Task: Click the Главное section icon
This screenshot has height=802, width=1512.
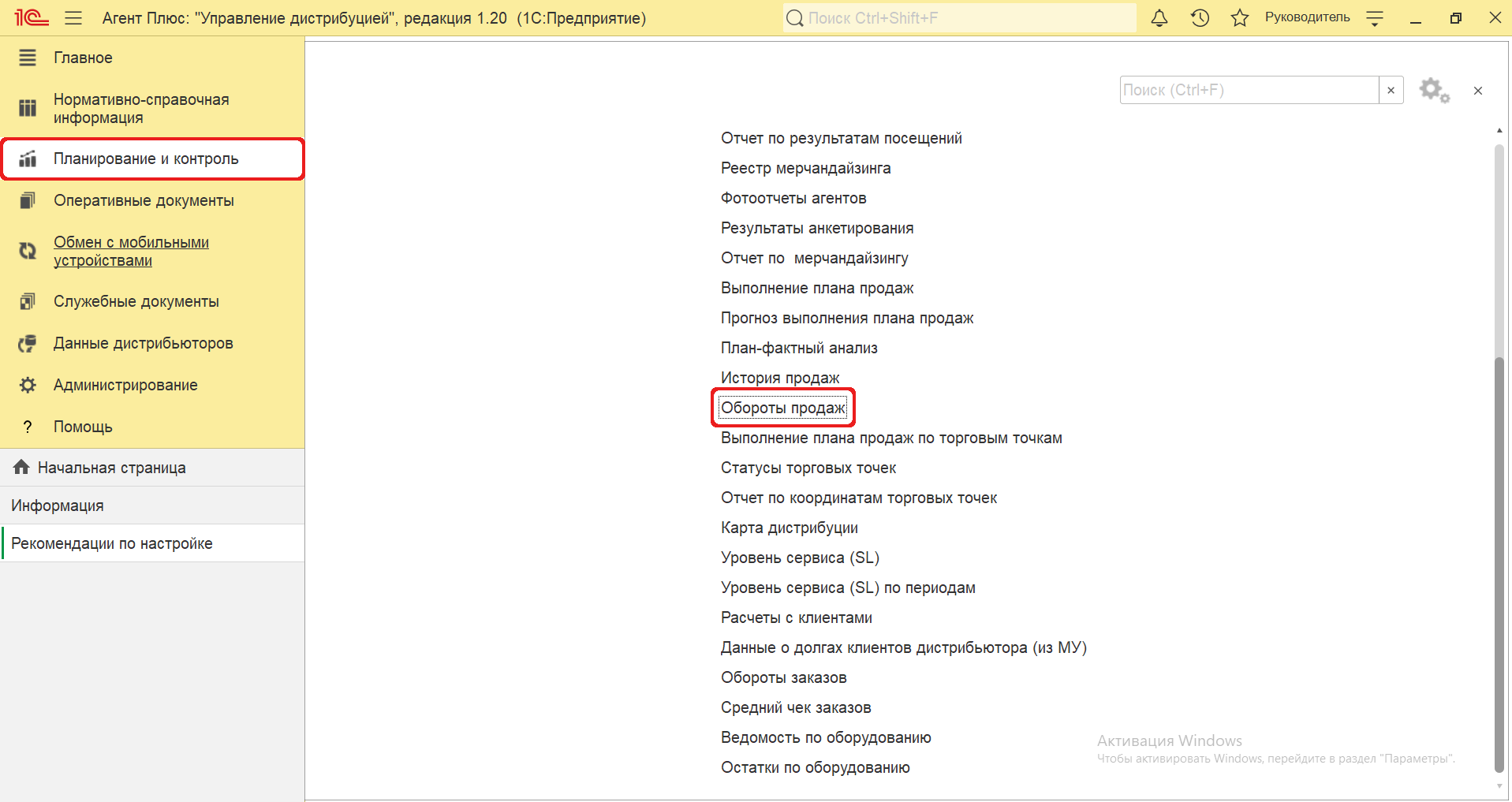Action: tap(28, 58)
